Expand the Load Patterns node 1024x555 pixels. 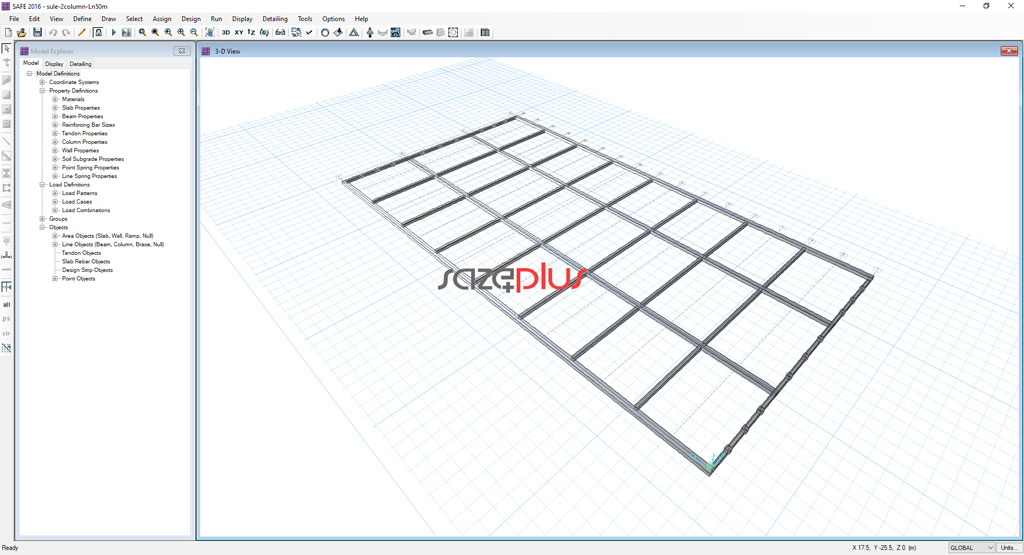55,193
